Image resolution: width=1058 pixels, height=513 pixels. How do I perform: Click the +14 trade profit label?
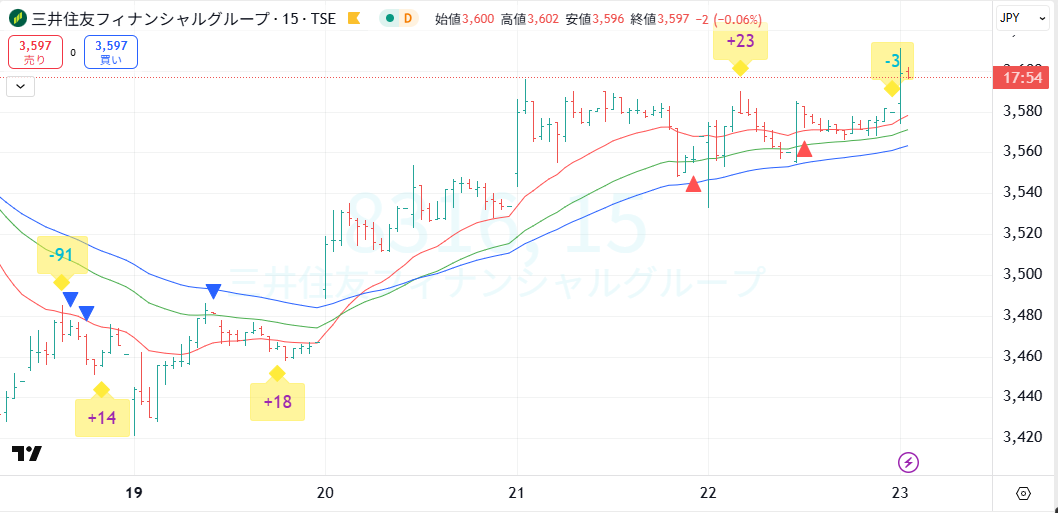click(x=102, y=418)
